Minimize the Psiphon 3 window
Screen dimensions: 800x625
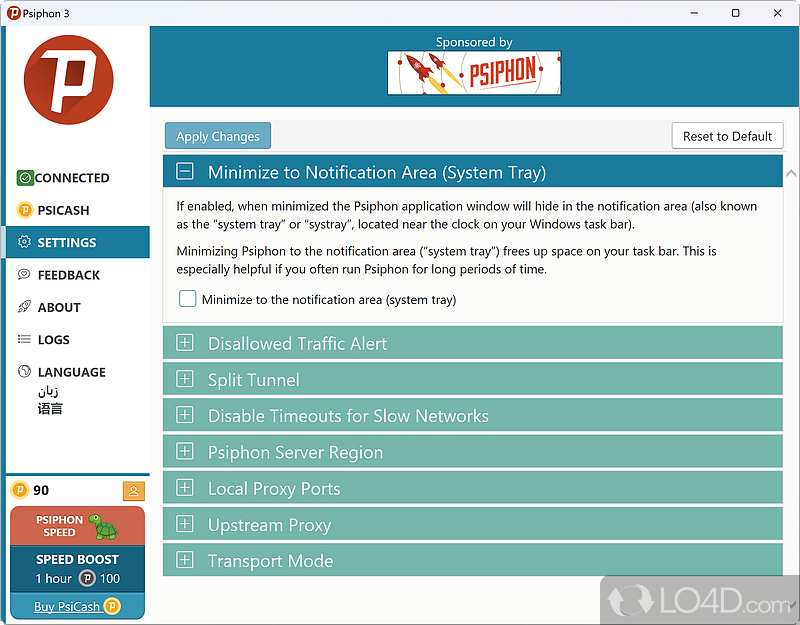coord(694,13)
